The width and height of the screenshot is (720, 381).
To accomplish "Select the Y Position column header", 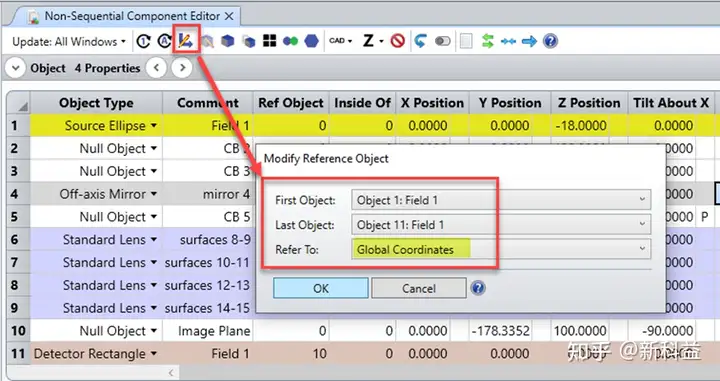I will pyautogui.click(x=510, y=103).
